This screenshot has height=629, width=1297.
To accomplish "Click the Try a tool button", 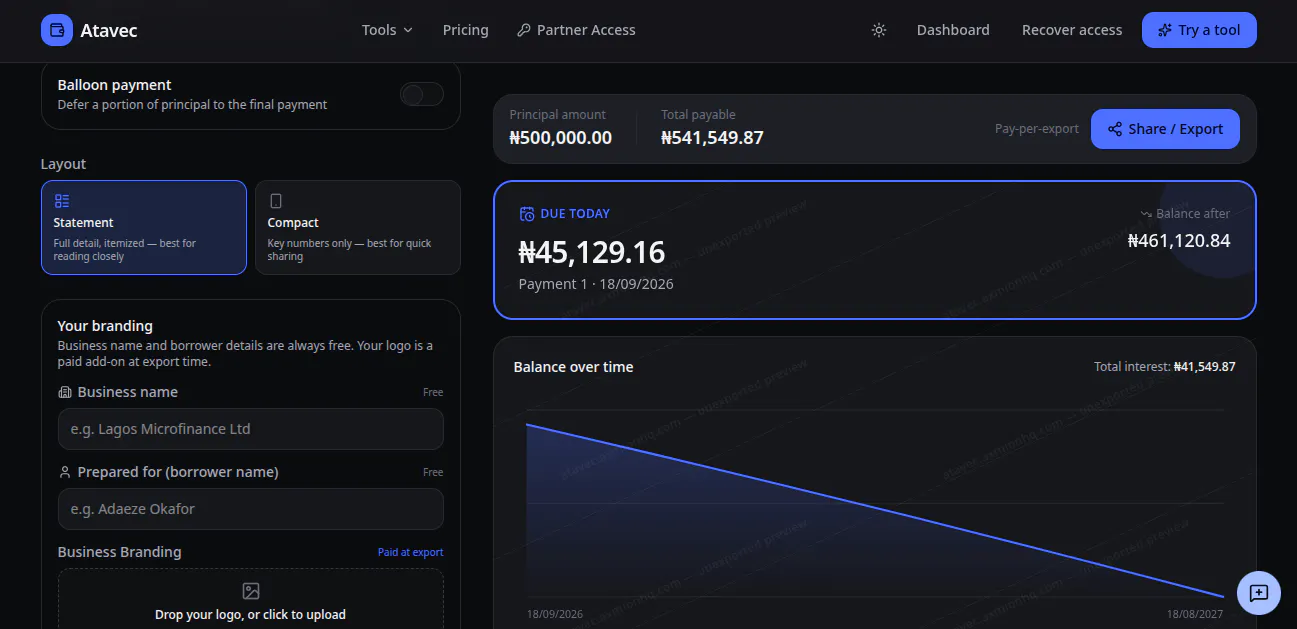I will click(x=1199, y=30).
